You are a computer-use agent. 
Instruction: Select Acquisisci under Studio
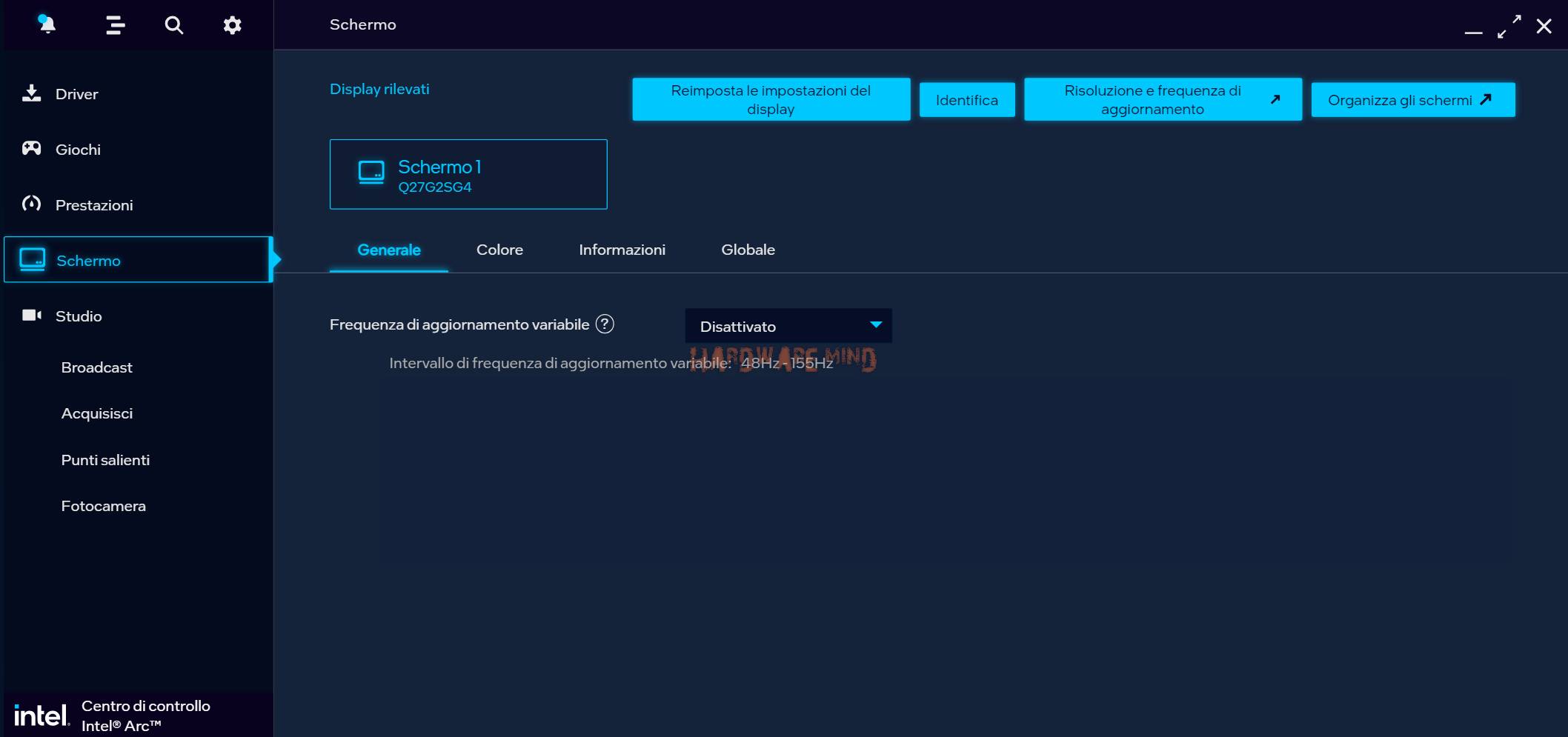[x=97, y=413]
